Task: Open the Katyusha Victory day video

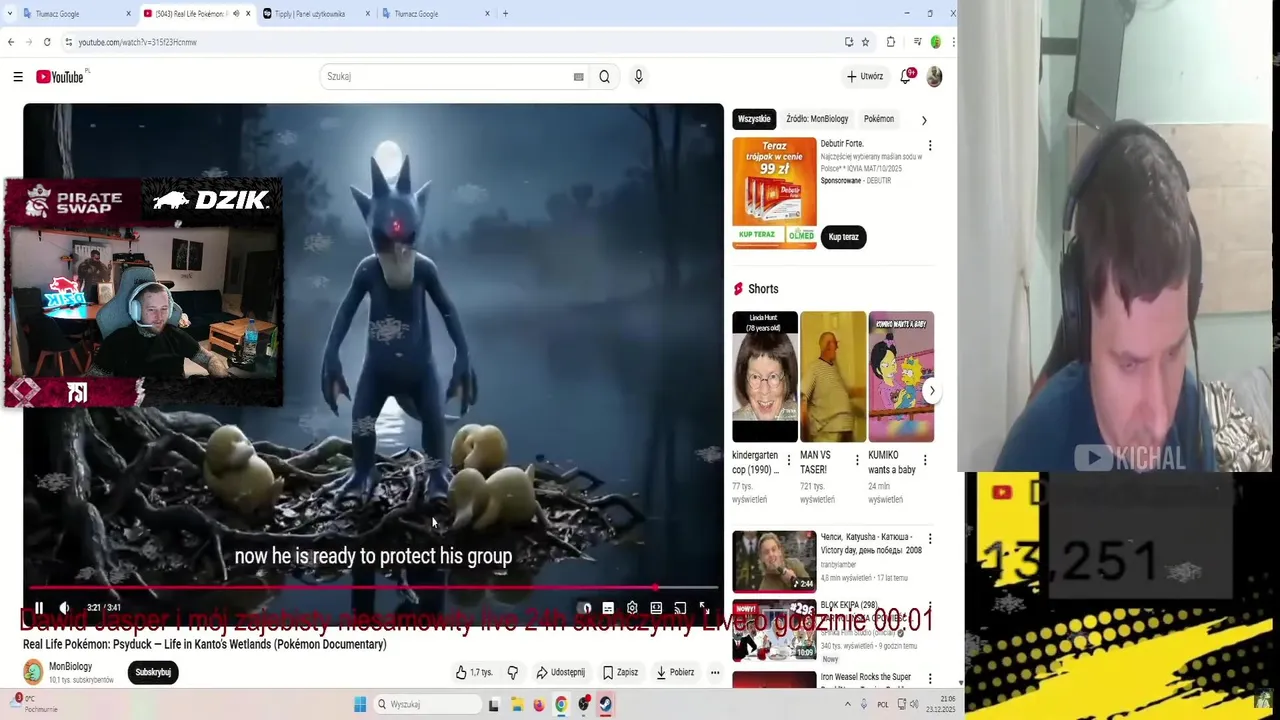Action: pos(774,561)
